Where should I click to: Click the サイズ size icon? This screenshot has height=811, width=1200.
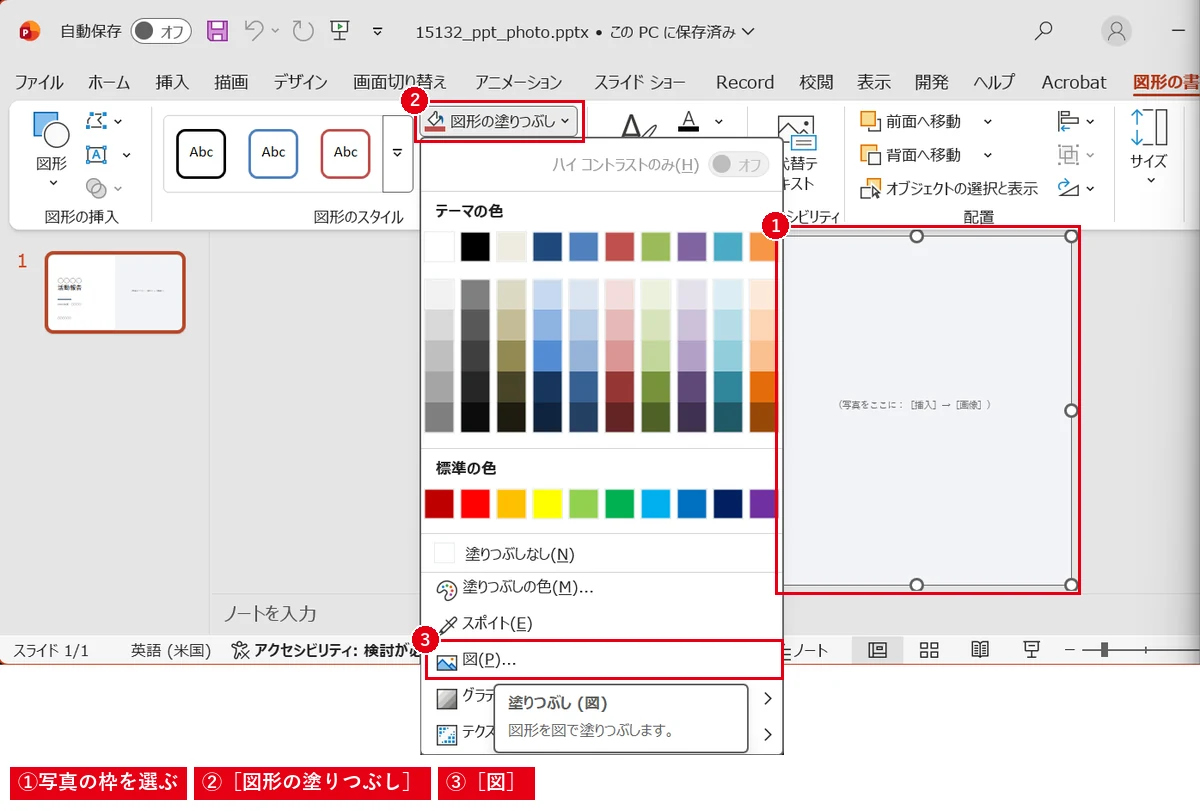point(1149,128)
